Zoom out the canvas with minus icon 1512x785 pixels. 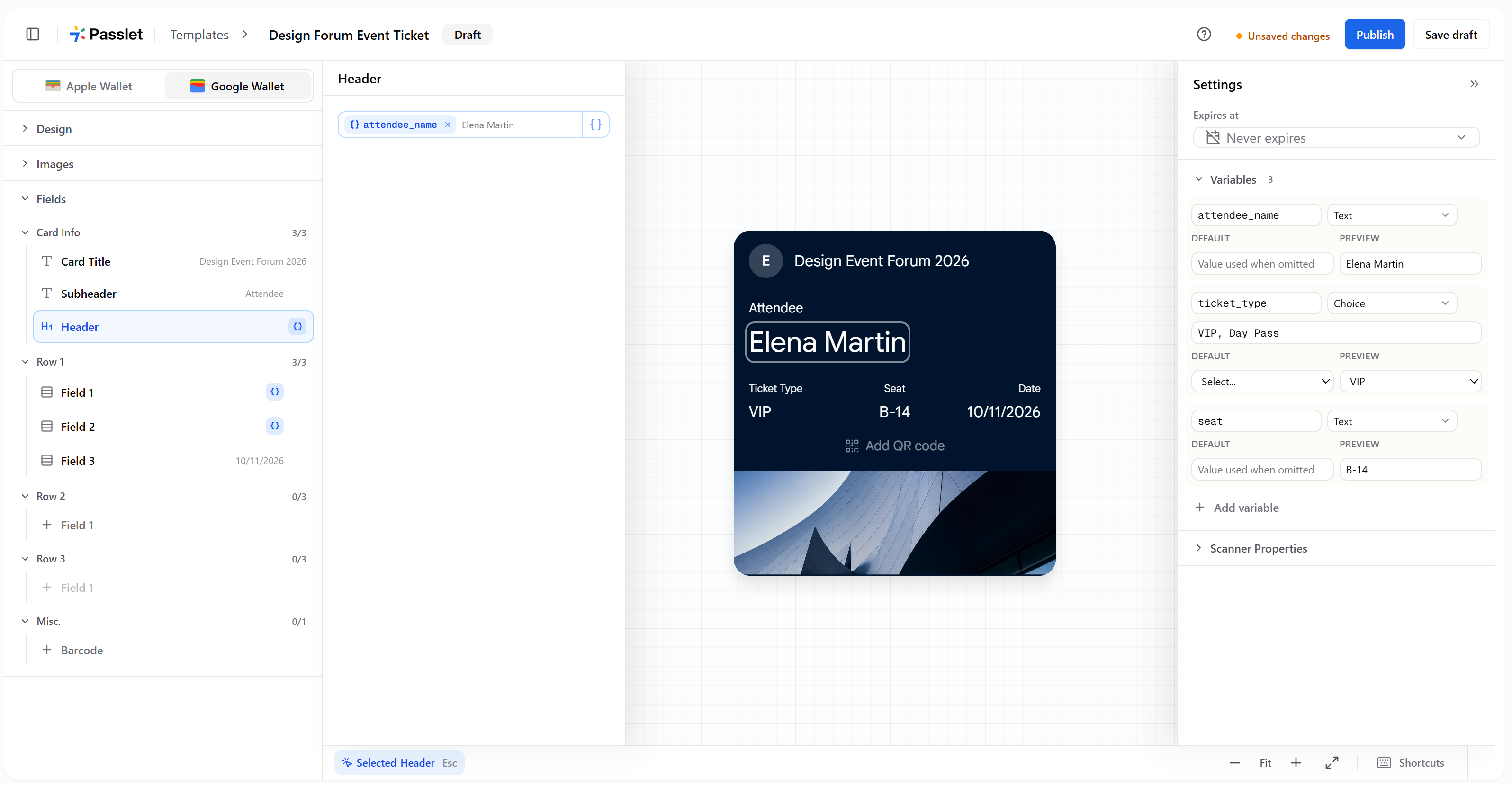coord(1234,763)
